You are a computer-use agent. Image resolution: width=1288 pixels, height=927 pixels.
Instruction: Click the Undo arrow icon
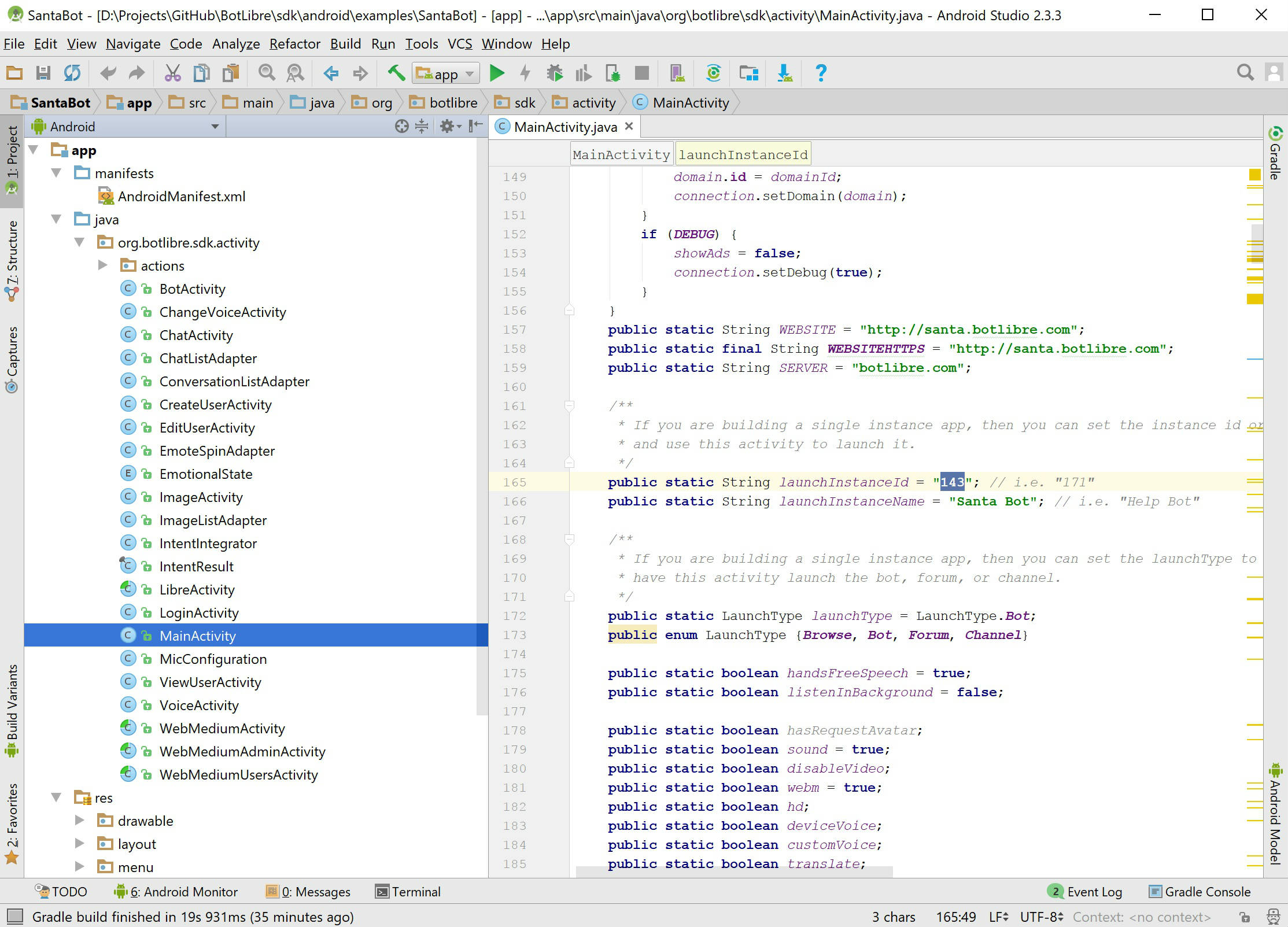[108, 73]
